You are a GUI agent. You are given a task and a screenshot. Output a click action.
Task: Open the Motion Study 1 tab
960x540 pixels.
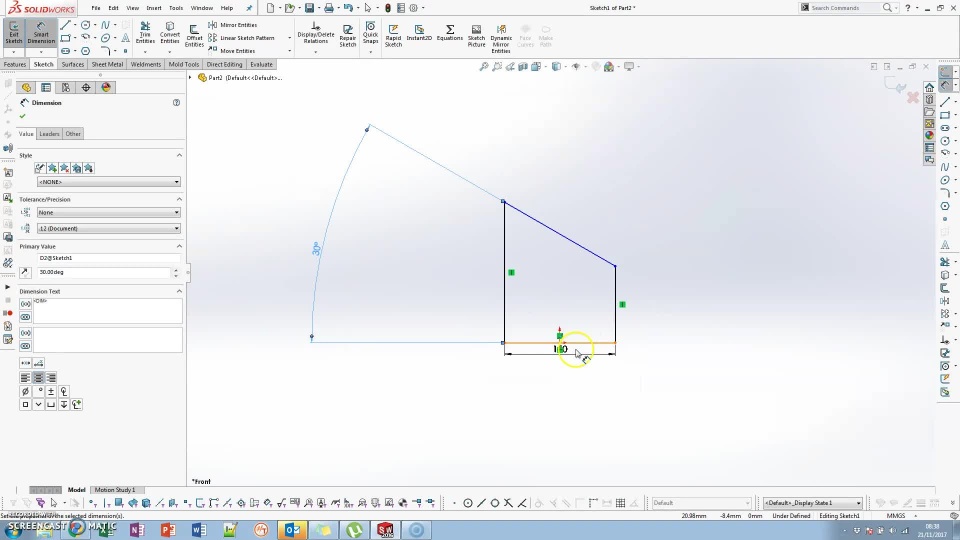coord(114,490)
